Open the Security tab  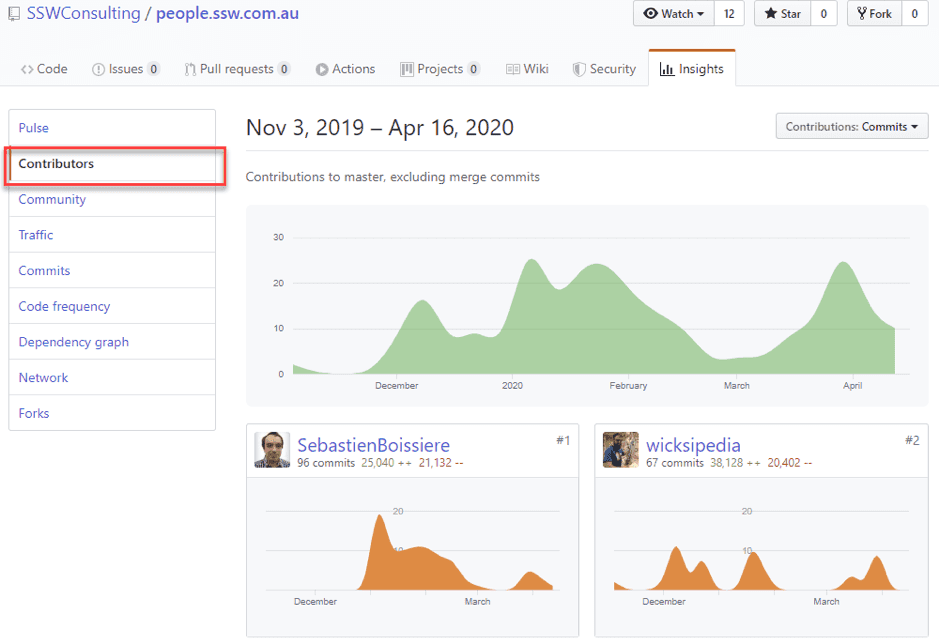[604, 69]
